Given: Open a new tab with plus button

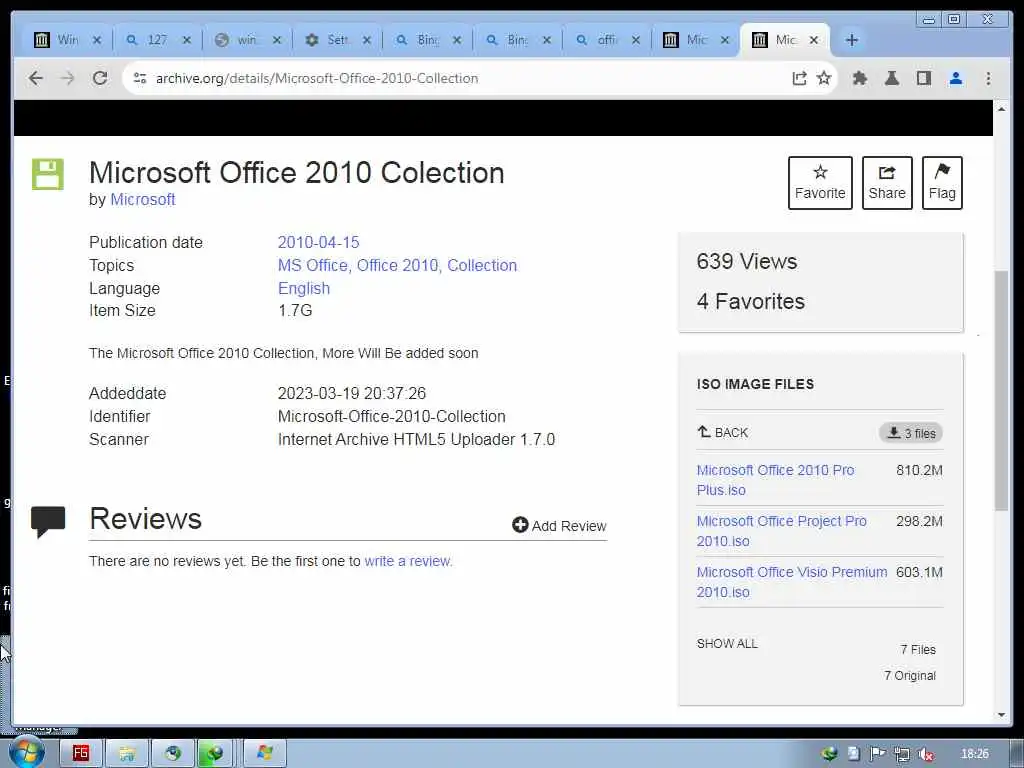Looking at the screenshot, I should [x=852, y=40].
